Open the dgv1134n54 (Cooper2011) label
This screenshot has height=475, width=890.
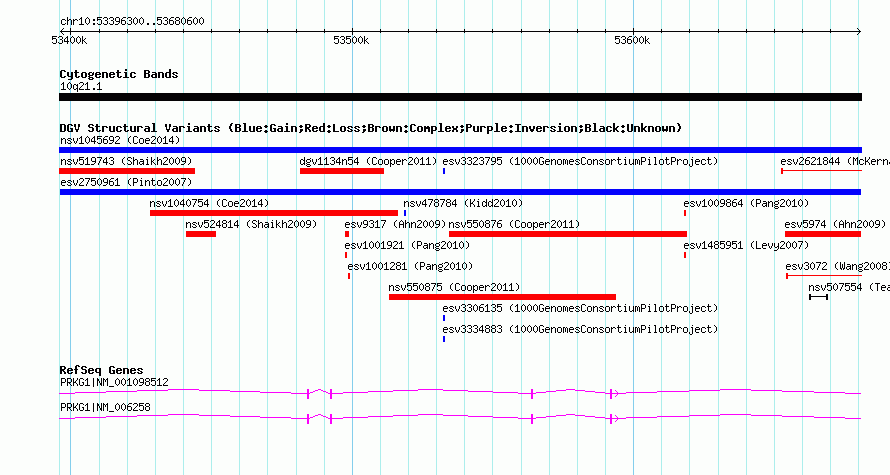[x=368, y=161]
